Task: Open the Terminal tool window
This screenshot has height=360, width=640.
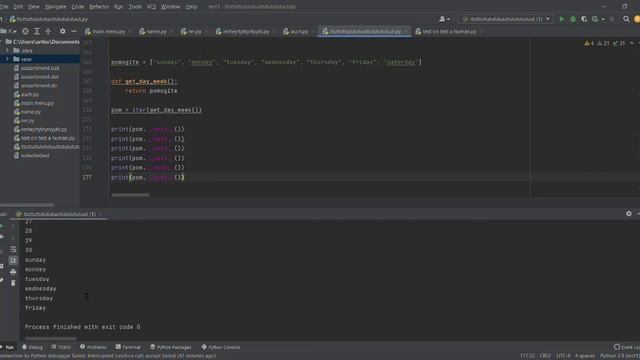Action: coord(128,347)
